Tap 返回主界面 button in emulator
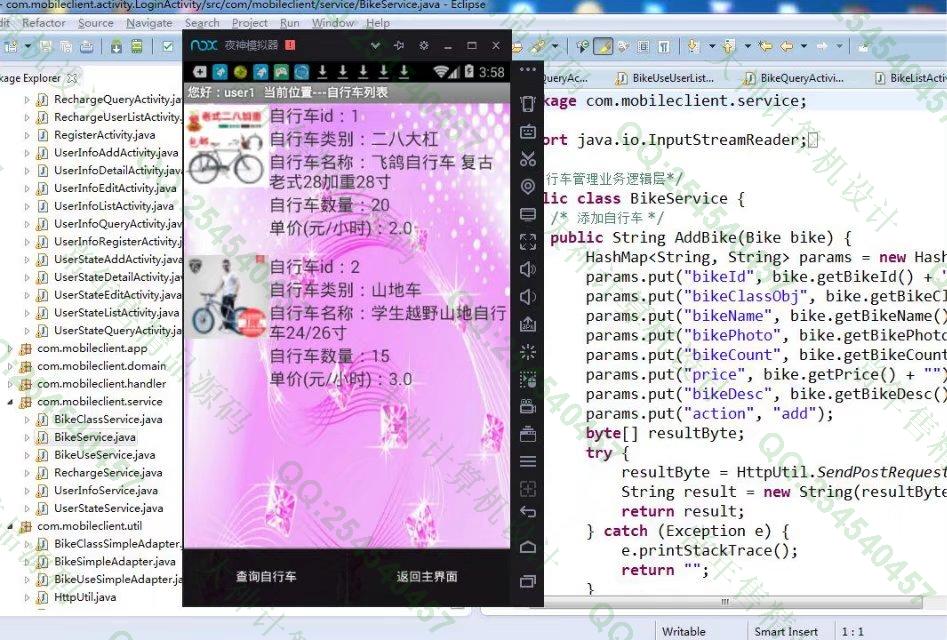This screenshot has width=947, height=640. [427, 577]
